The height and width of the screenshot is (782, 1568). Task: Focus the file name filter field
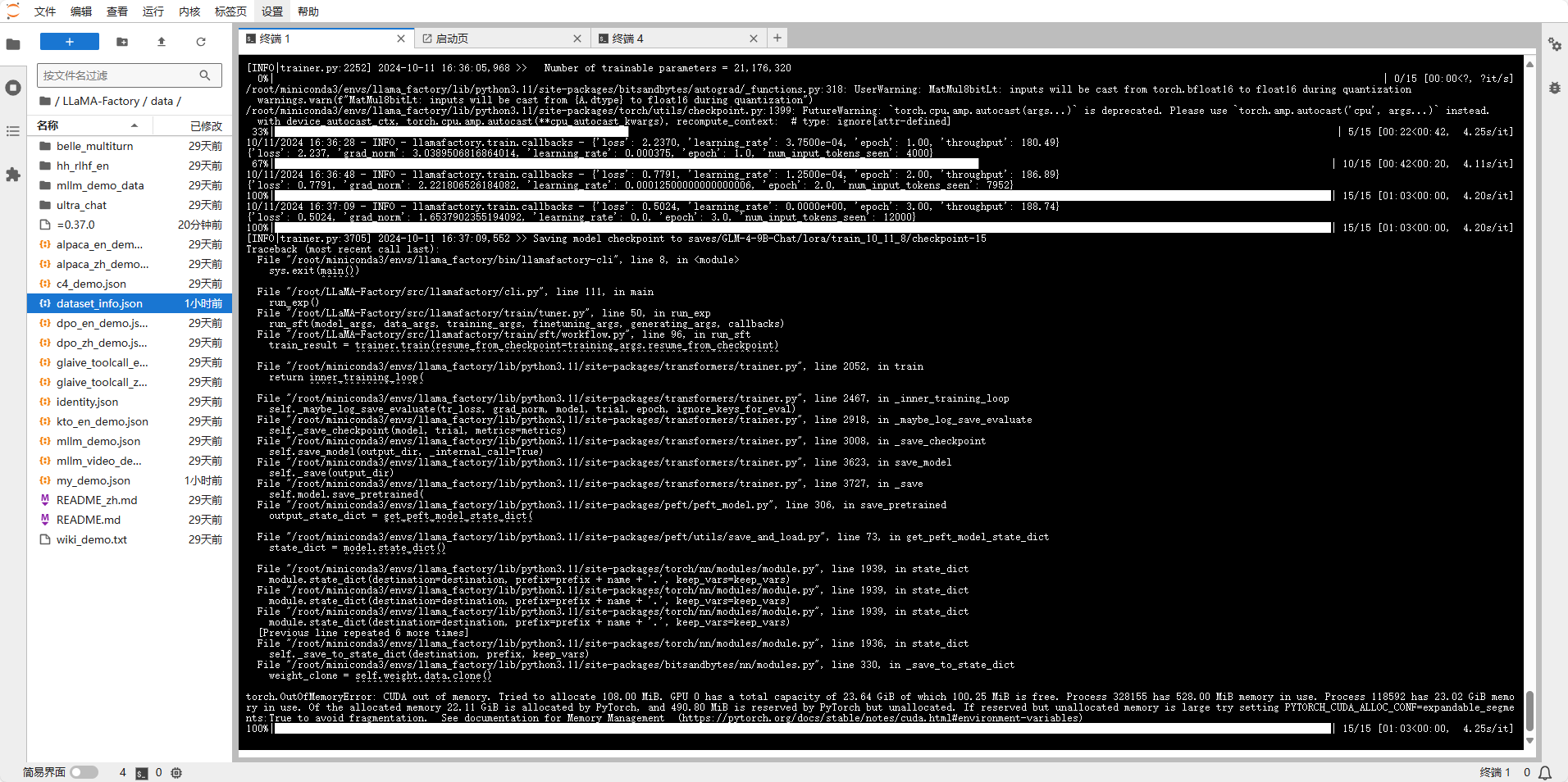(130, 75)
